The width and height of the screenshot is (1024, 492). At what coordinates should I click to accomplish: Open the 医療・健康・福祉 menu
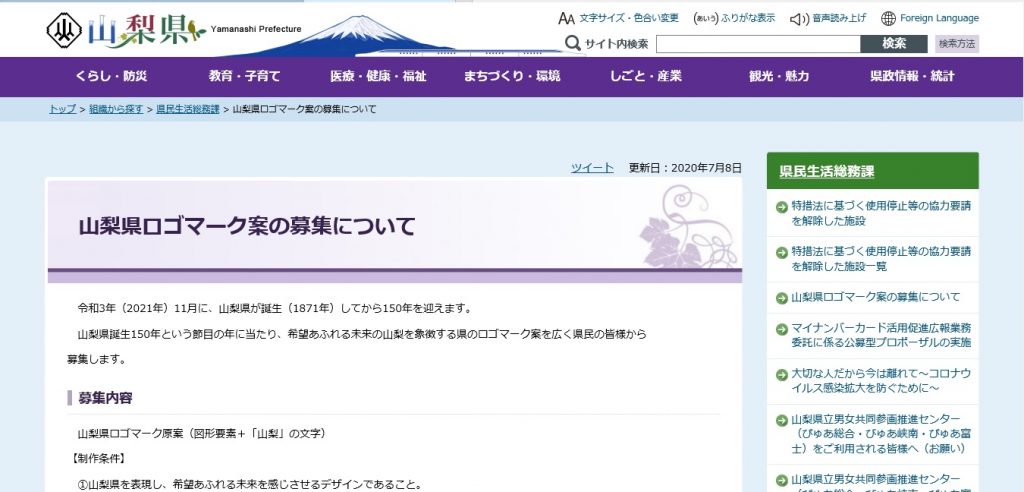pyautogui.click(x=378, y=76)
